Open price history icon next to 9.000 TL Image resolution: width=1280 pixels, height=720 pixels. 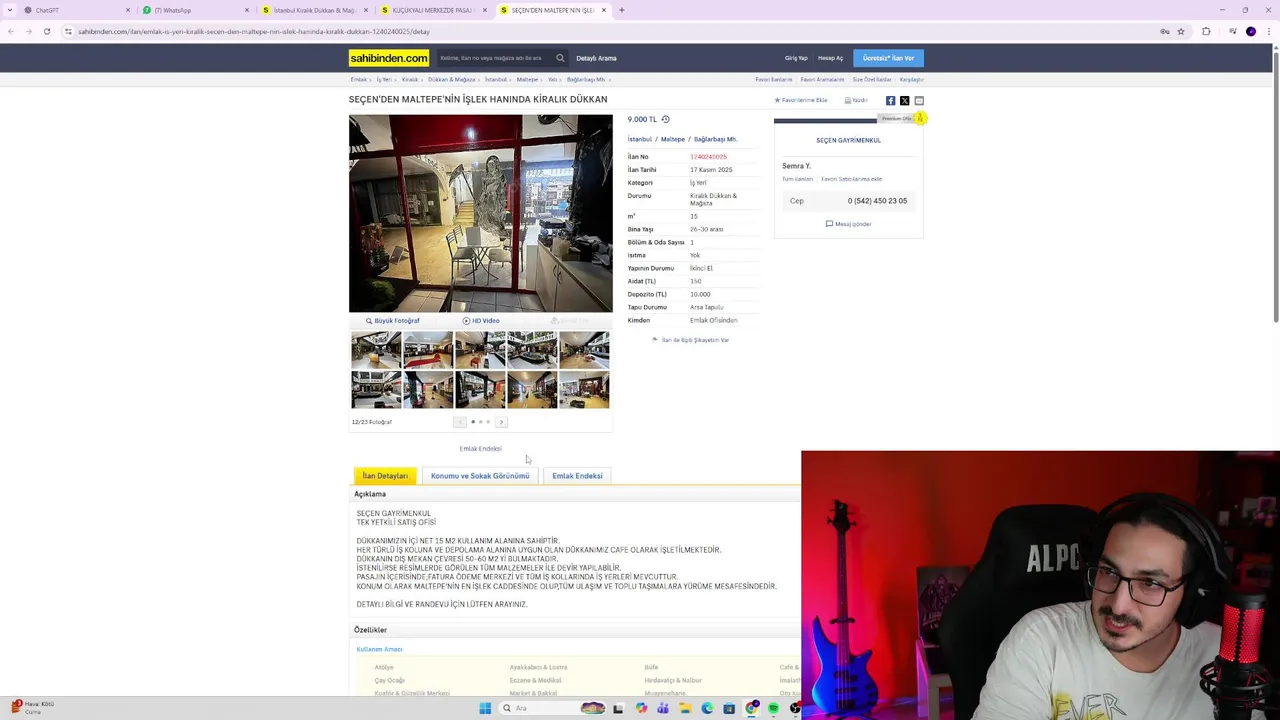[665, 120]
